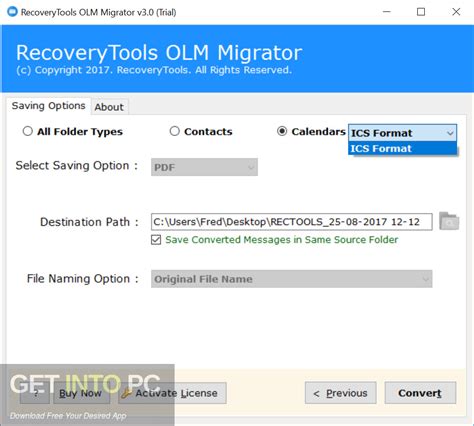Click the Activate License button
The height and width of the screenshot is (426, 474).
point(172,393)
